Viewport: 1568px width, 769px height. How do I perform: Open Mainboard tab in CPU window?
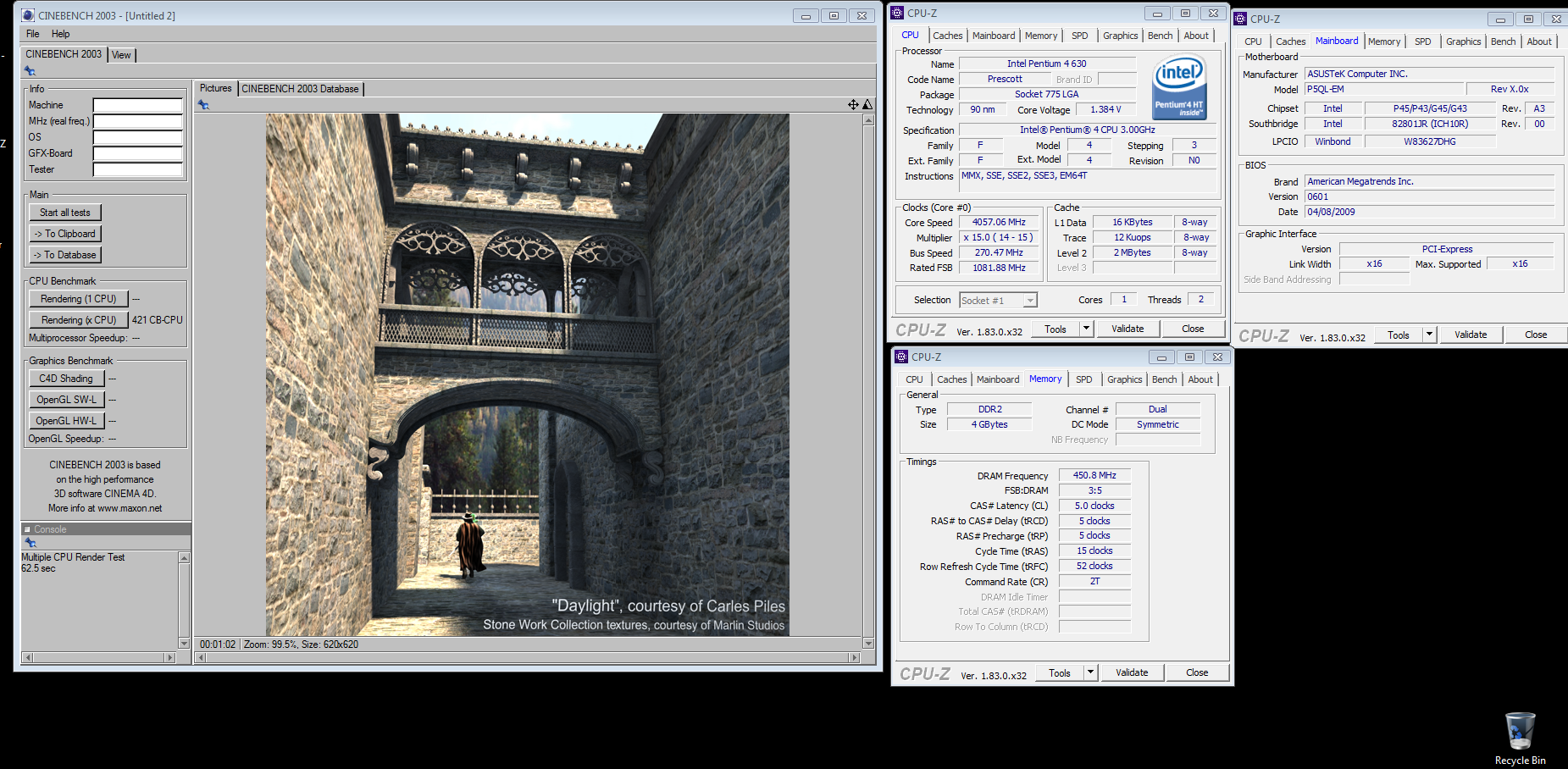[x=994, y=36]
